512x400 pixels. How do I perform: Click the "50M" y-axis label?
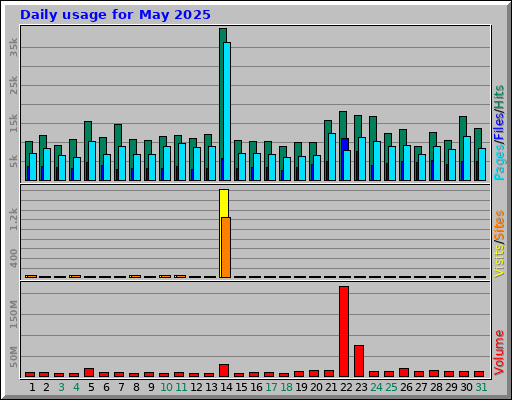coord(13,357)
